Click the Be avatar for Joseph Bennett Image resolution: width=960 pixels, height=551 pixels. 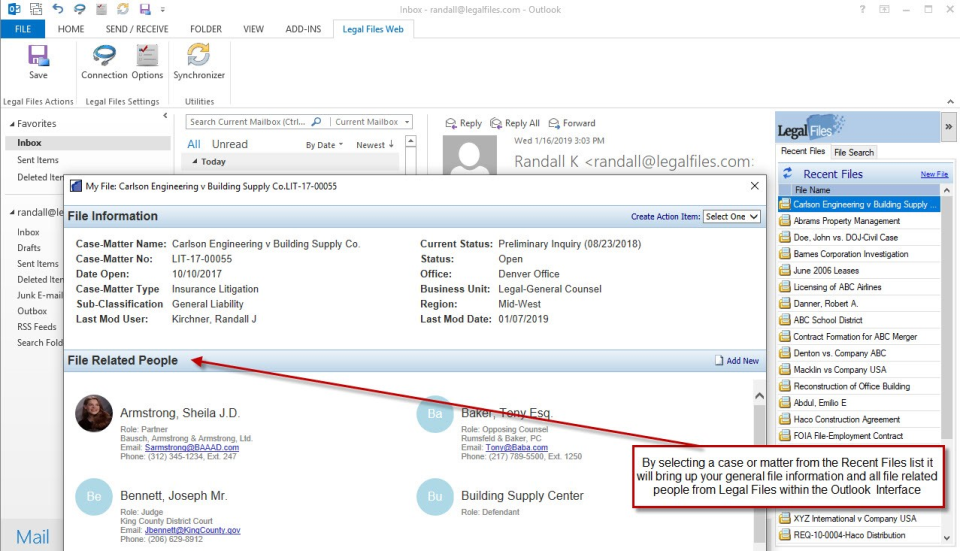pyautogui.click(x=94, y=496)
